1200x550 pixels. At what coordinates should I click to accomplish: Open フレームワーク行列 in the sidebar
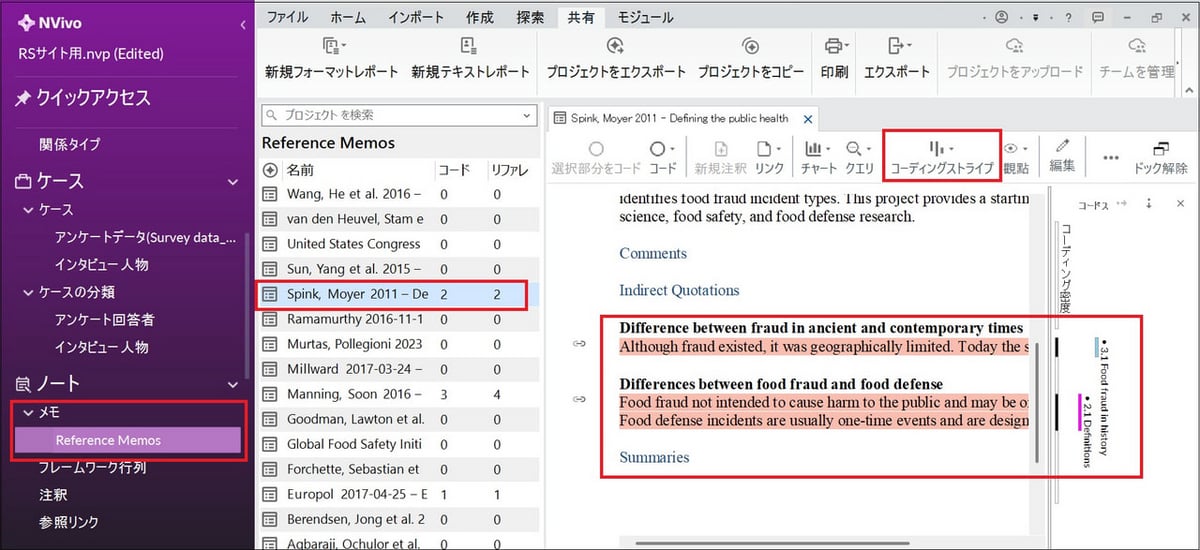pyautogui.click(x=92, y=467)
